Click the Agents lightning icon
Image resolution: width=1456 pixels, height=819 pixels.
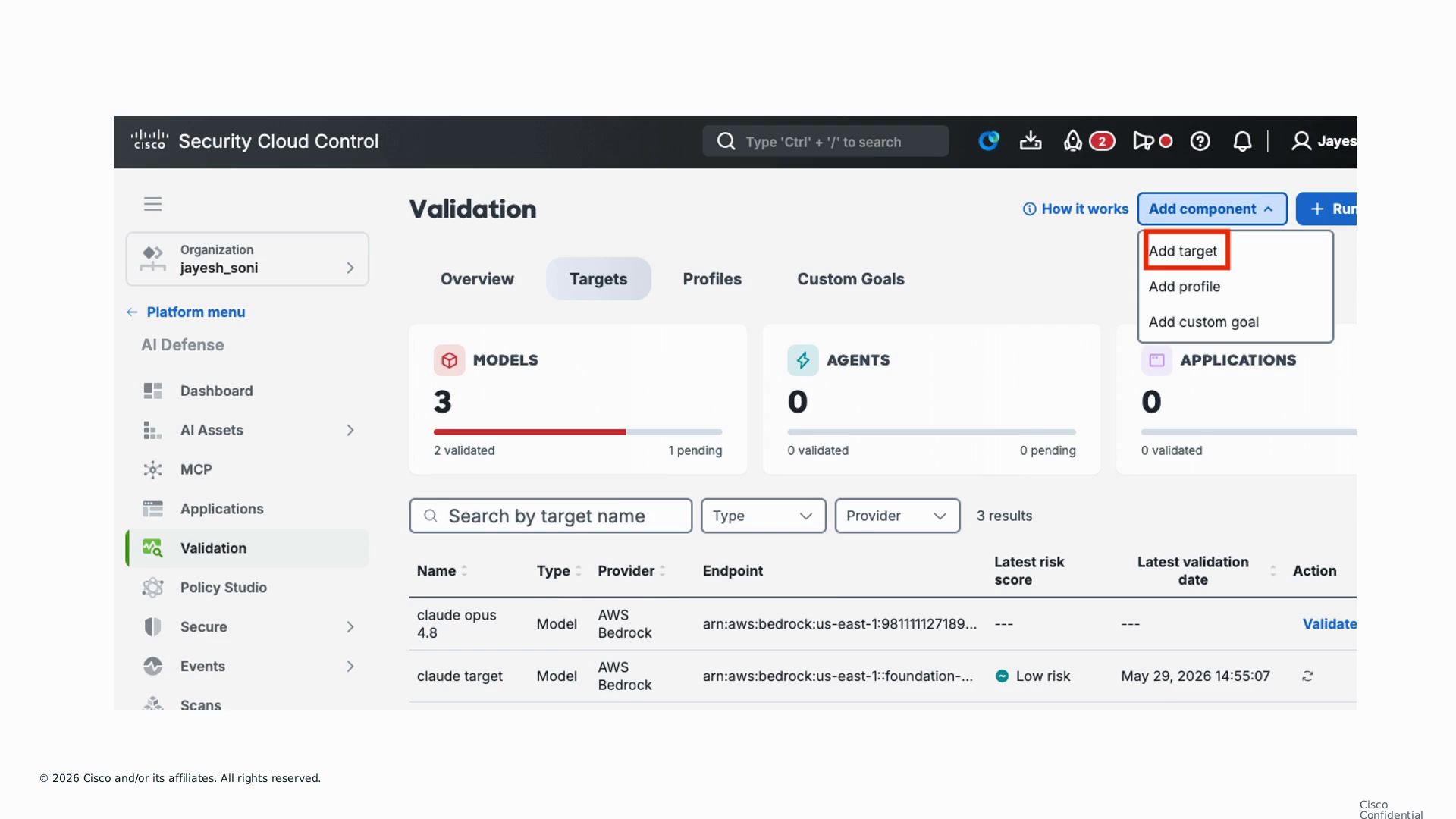tap(802, 360)
